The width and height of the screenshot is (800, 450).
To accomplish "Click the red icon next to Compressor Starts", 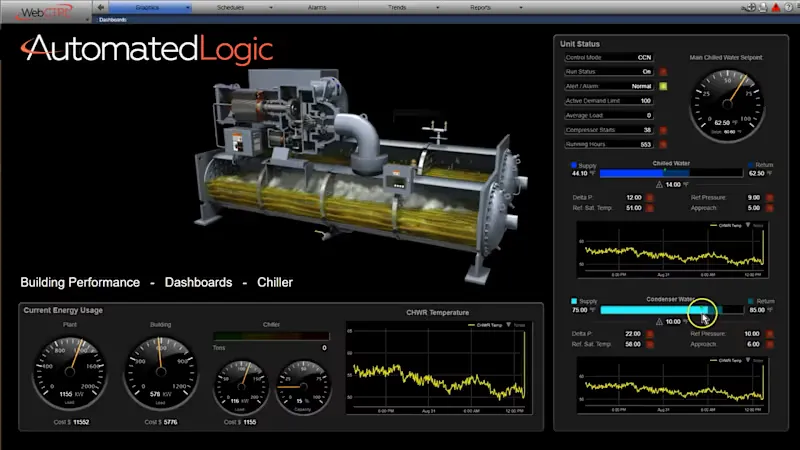I will (663, 130).
